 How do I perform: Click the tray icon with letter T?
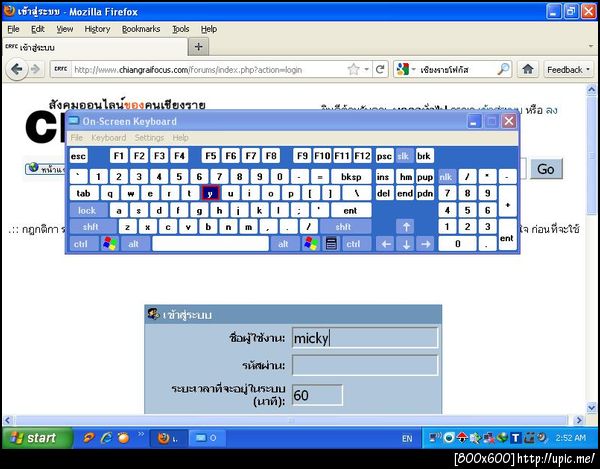point(515,438)
